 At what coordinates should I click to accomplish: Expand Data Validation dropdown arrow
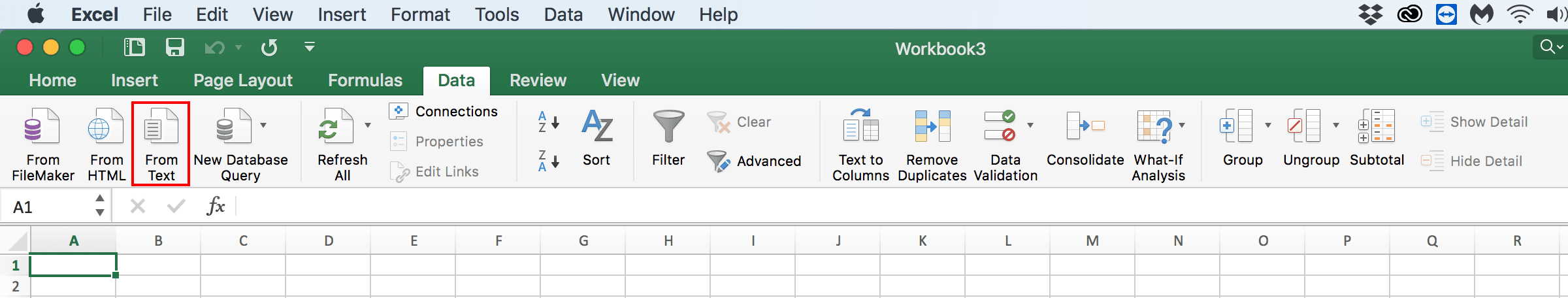tap(1030, 125)
